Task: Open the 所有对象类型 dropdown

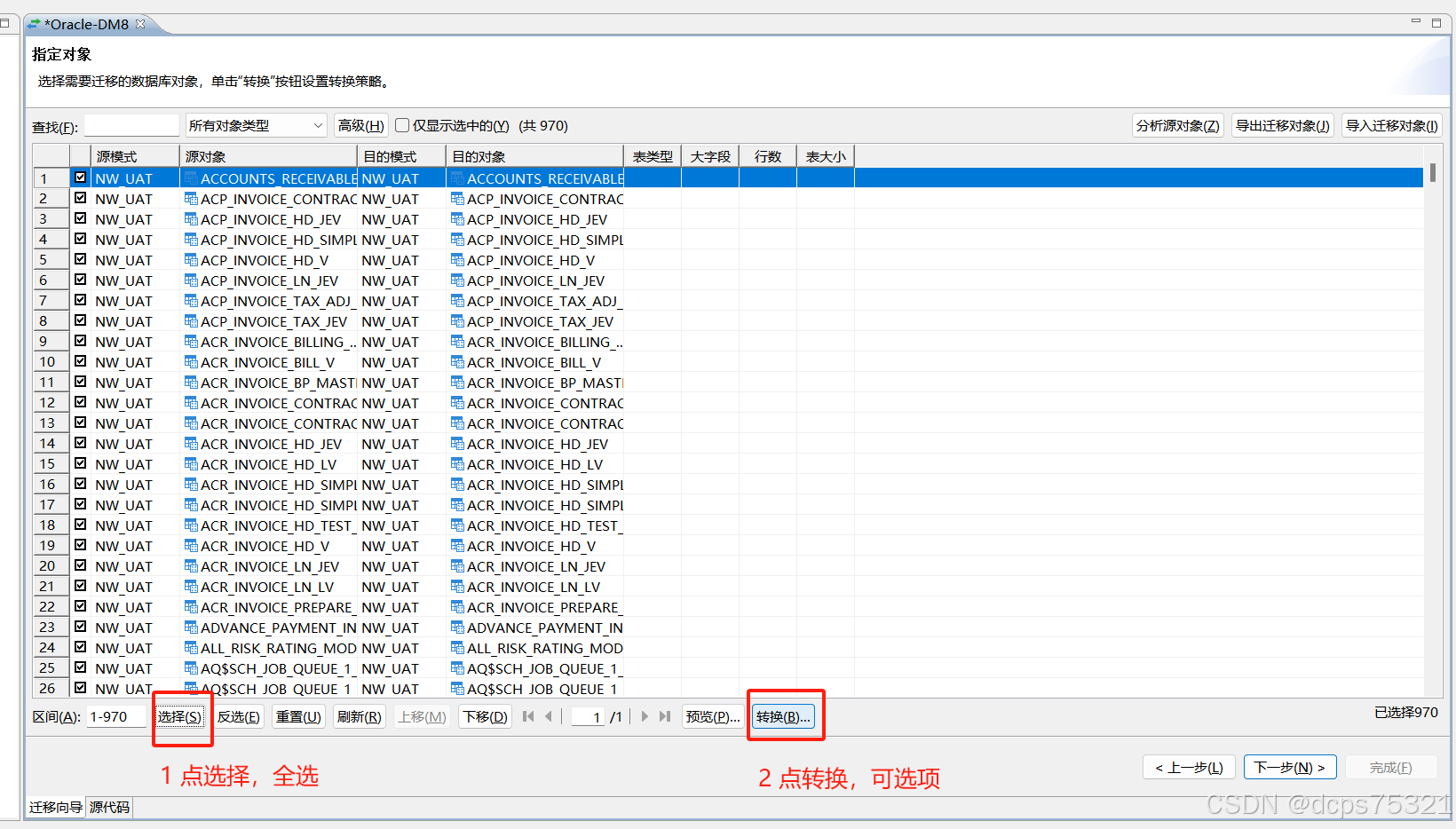Action: (317, 125)
